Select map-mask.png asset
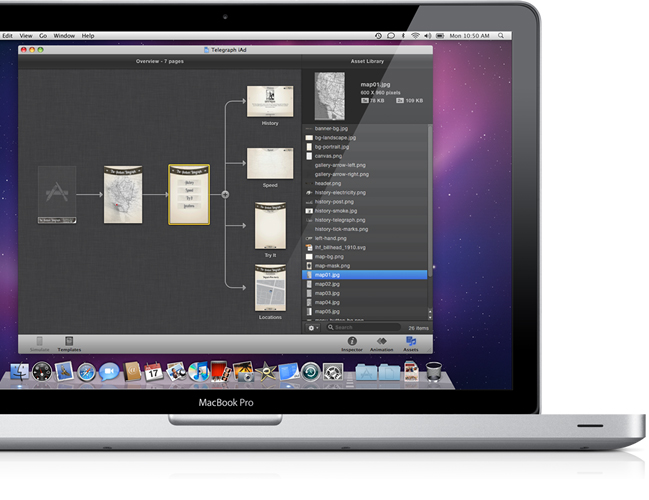This screenshot has width=649, height=500. pyautogui.click(x=365, y=266)
